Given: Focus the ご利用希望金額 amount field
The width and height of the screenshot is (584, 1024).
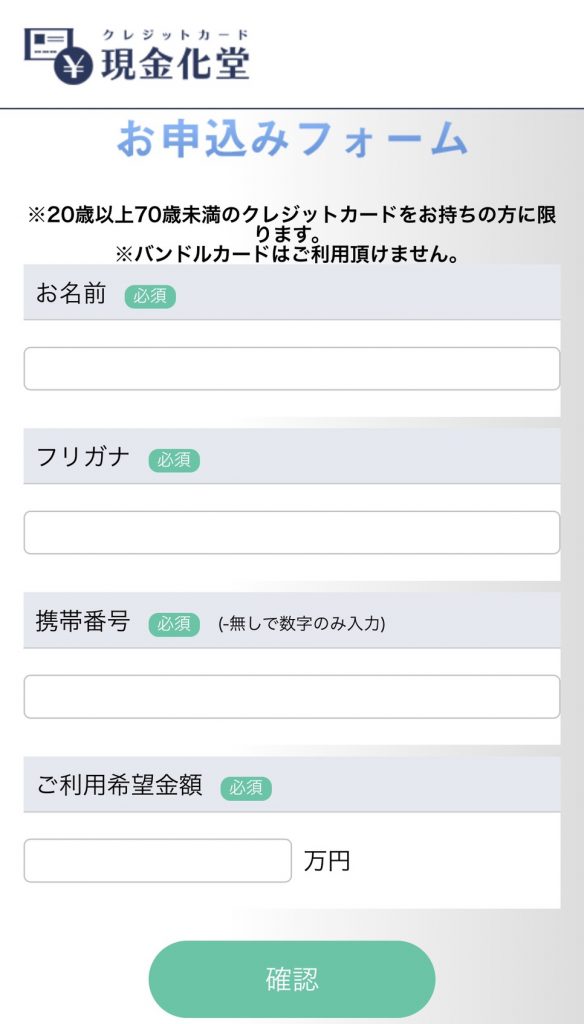Looking at the screenshot, I should pyautogui.click(x=157, y=860).
